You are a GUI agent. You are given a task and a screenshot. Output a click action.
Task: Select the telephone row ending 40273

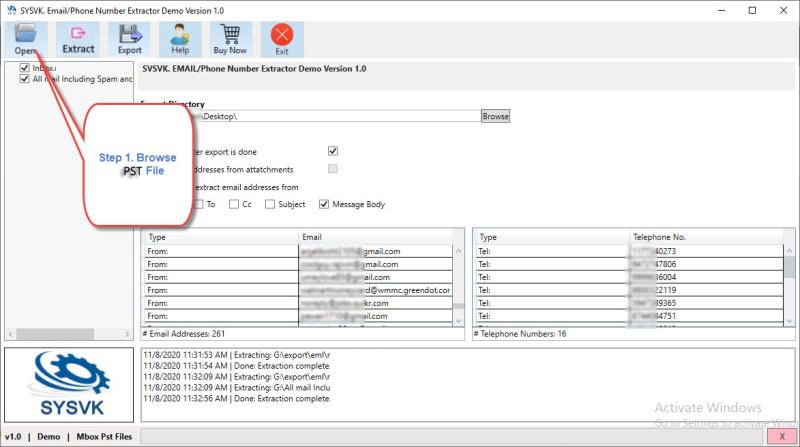point(630,251)
